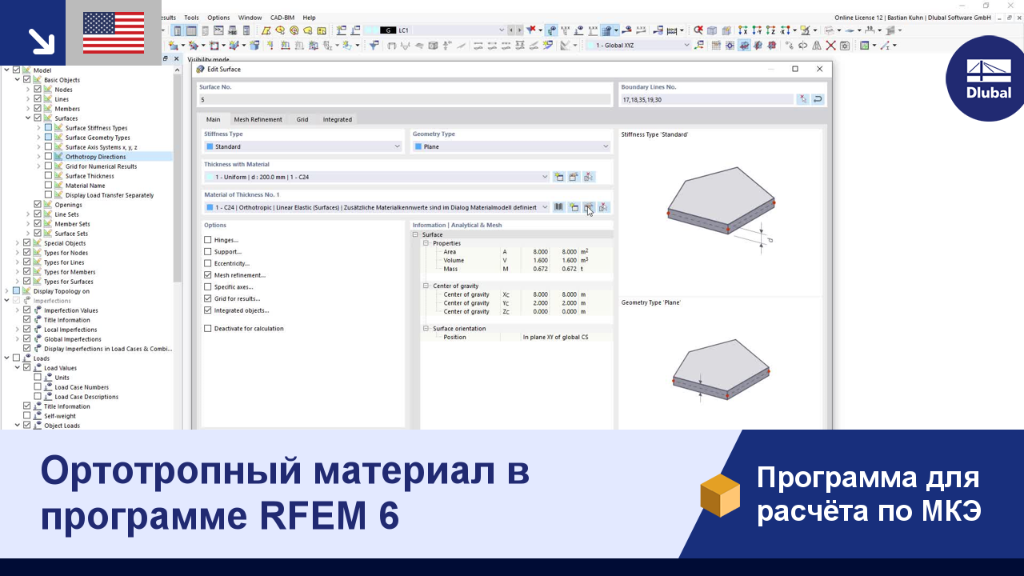Select Orthotropy Directions in the tree

(x=95, y=157)
